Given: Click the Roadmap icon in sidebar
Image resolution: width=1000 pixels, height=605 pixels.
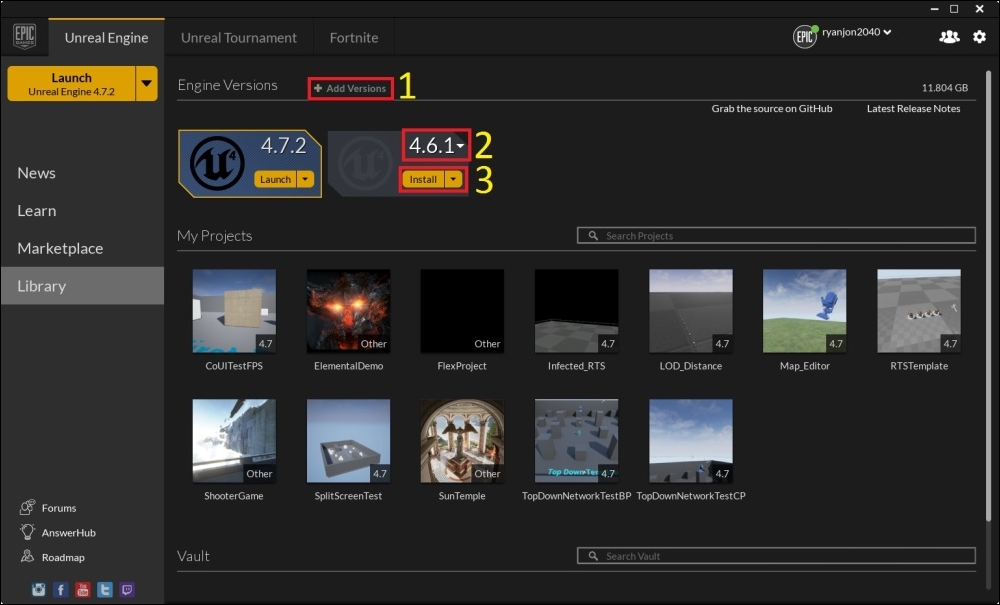Looking at the screenshot, I should click(x=27, y=556).
